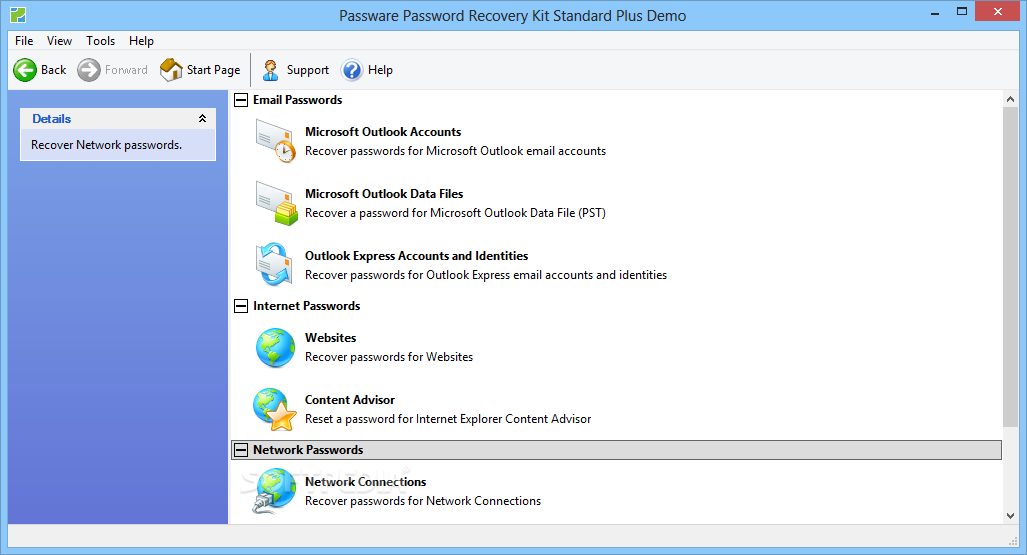This screenshot has height=555, width=1027.
Task: Click the Microsoft Outlook Accounts envelope icon
Action: [x=275, y=140]
